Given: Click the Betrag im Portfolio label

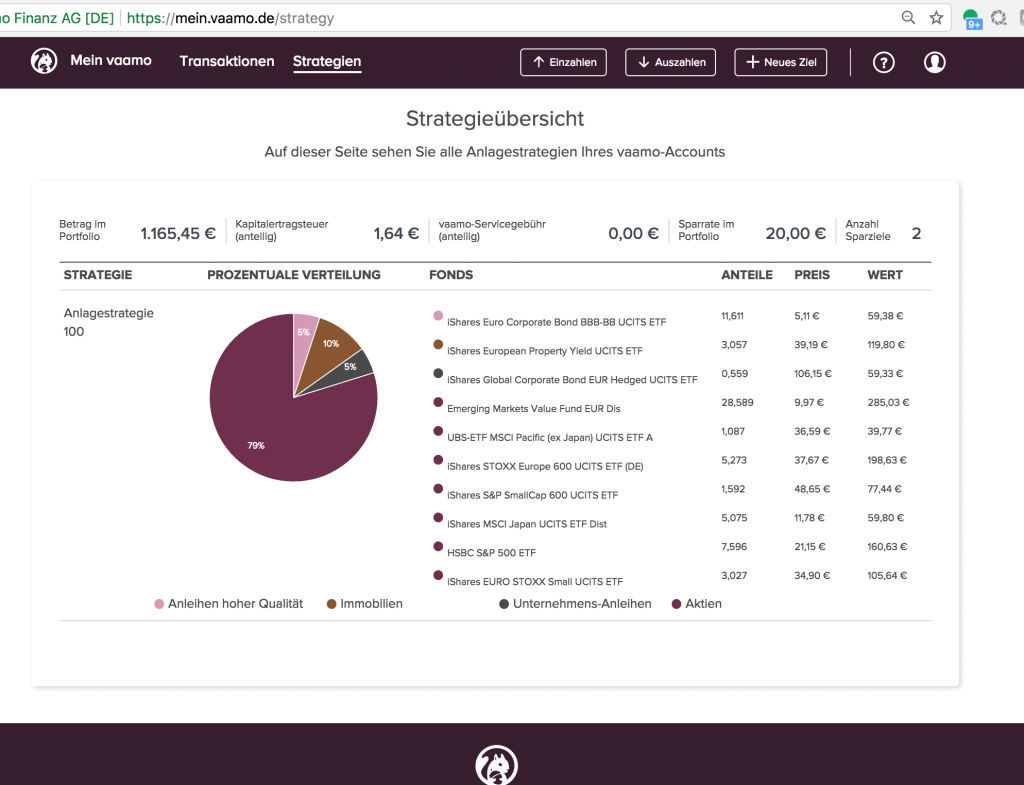Looking at the screenshot, I should click(x=82, y=230).
